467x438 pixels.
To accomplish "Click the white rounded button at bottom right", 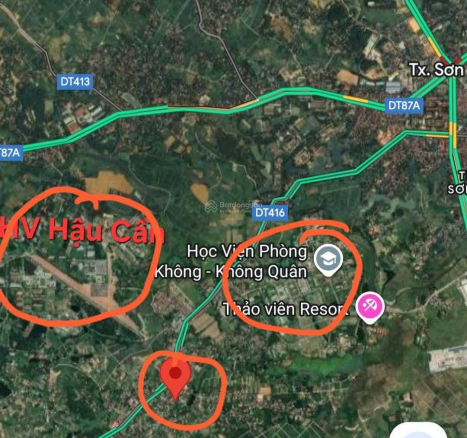I will [418, 430].
